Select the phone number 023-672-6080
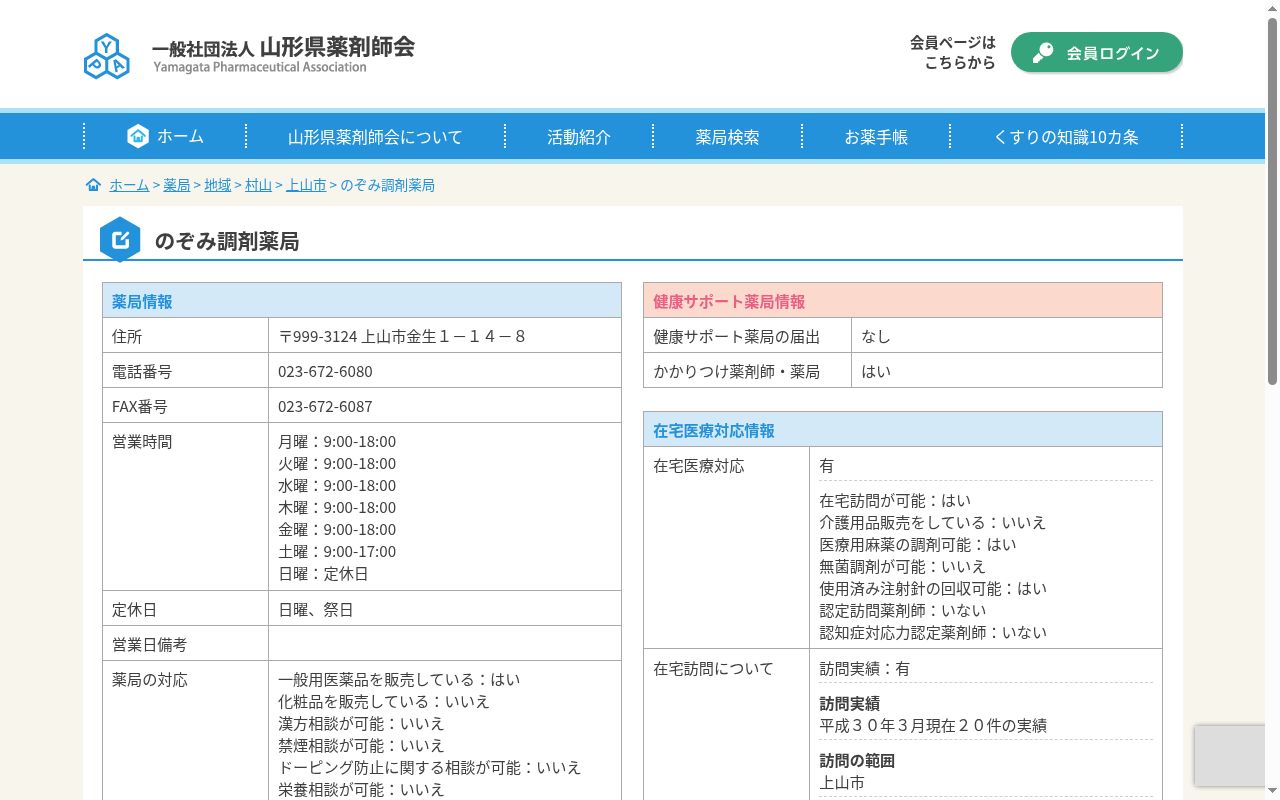Image resolution: width=1280 pixels, height=800 pixels. coord(325,371)
